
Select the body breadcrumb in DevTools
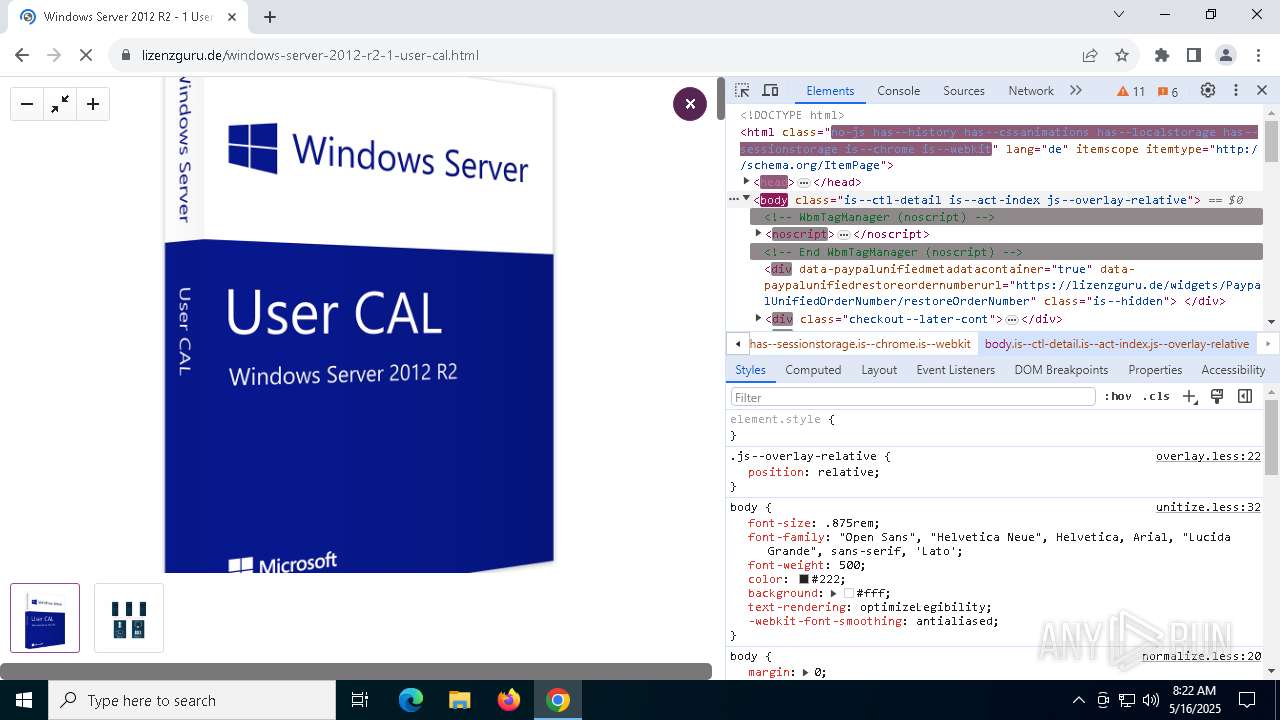(x=1117, y=343)
